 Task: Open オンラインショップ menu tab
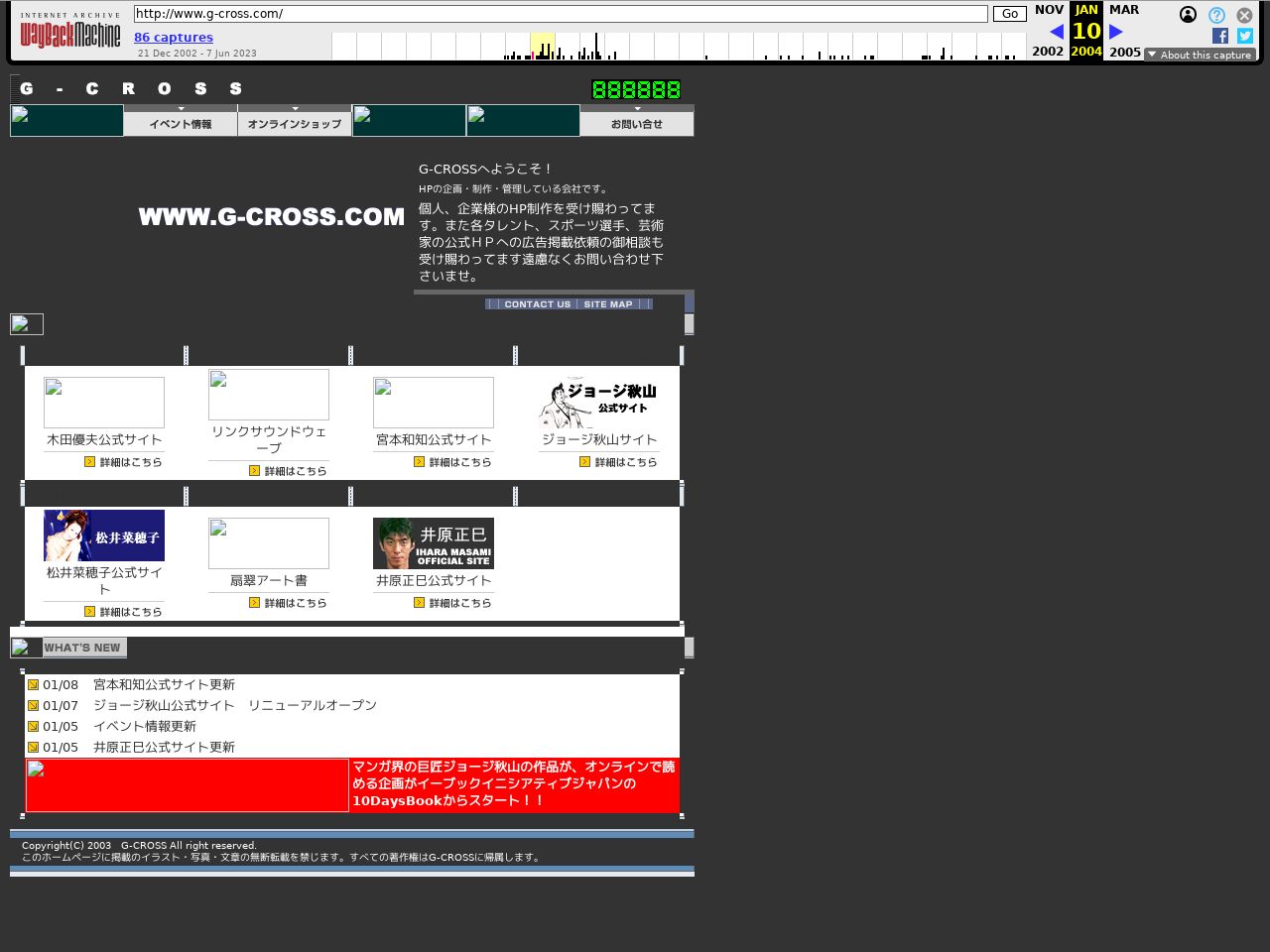(x=295, y=123)
